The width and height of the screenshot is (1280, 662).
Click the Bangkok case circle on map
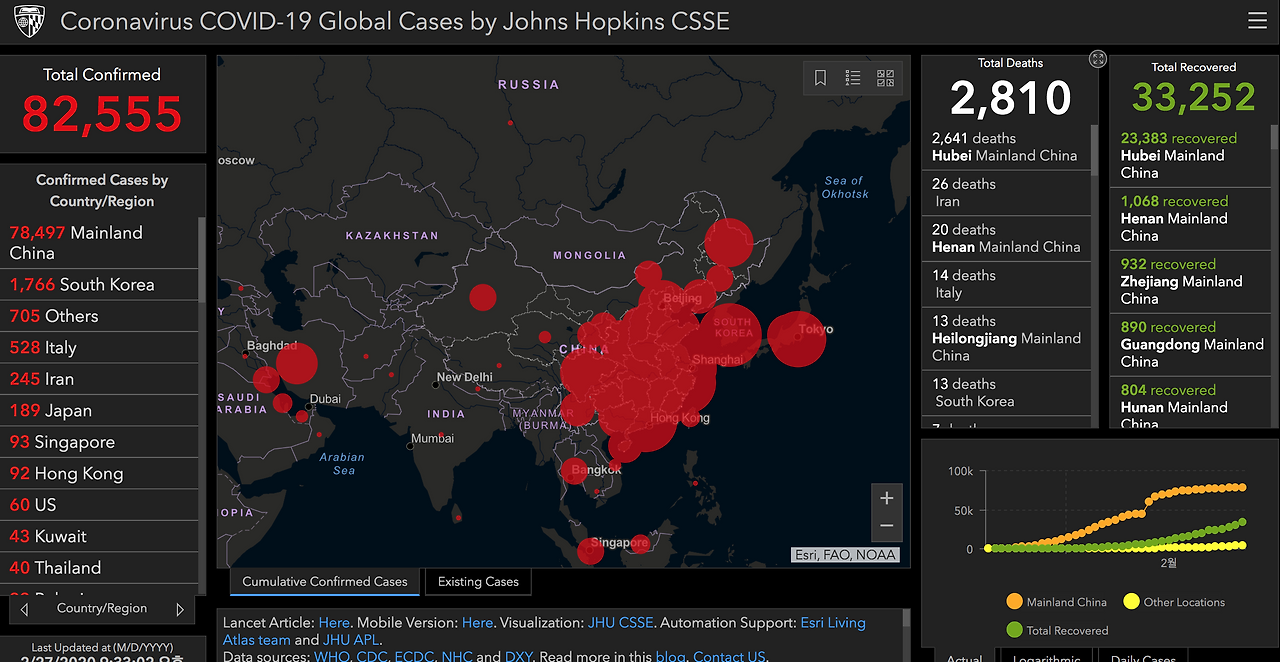point(573,470)
